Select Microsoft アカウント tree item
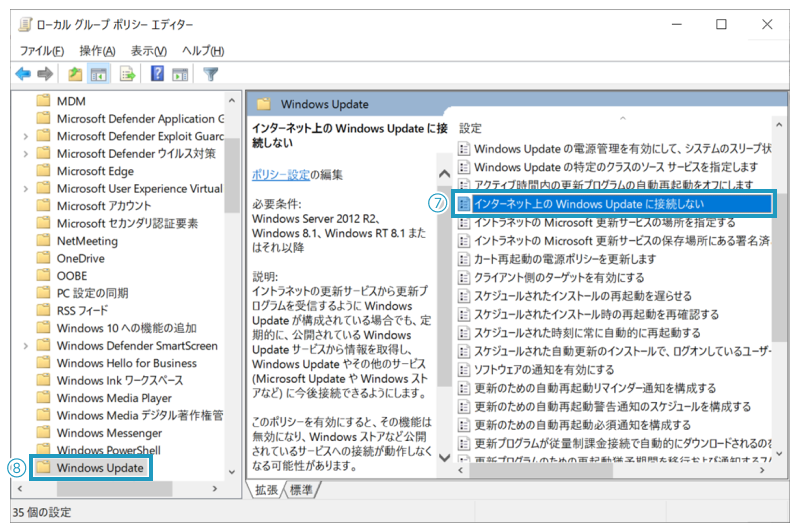This screenshot has width=800, height=532. pyautogui.click(x=104, y=206)
